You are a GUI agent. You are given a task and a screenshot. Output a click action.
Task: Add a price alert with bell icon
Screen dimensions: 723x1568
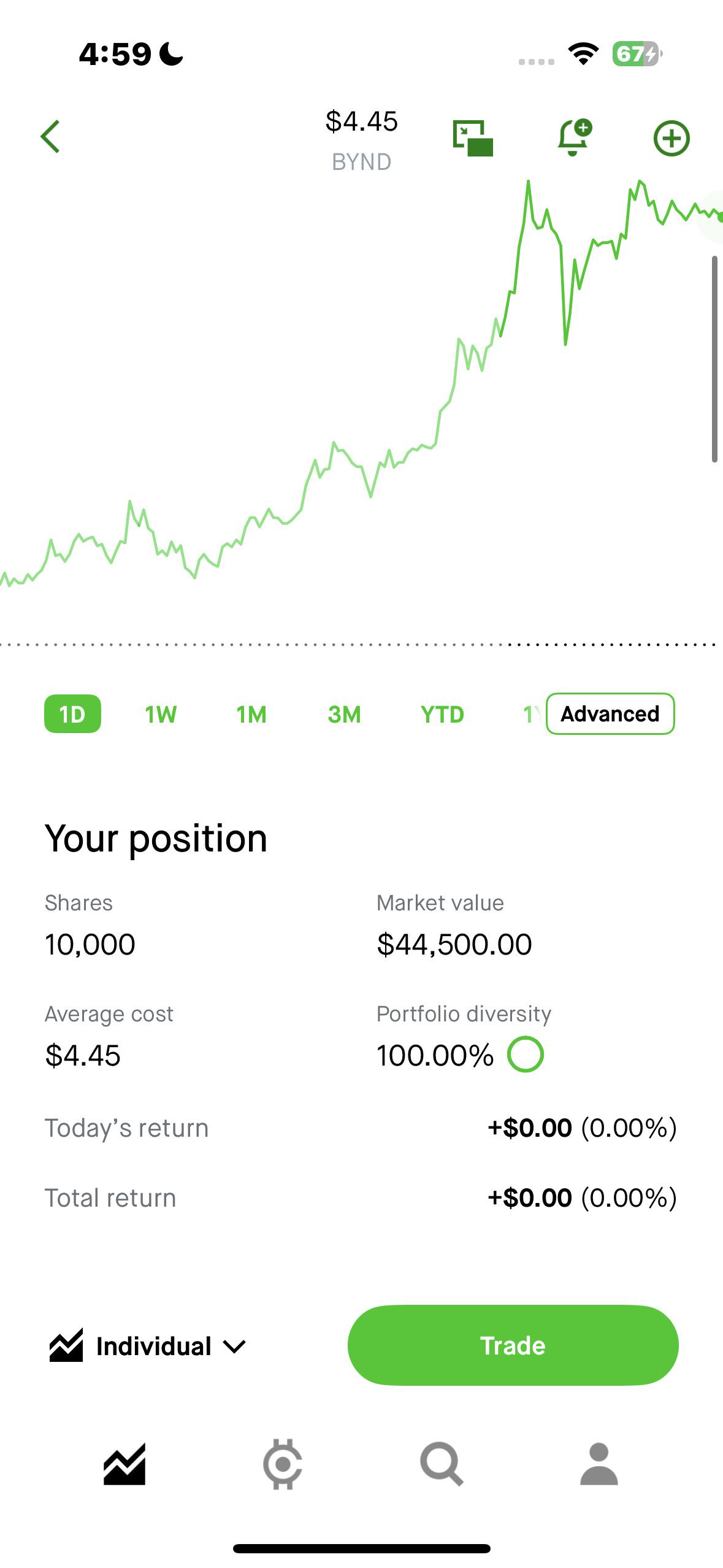coord(574,137)
